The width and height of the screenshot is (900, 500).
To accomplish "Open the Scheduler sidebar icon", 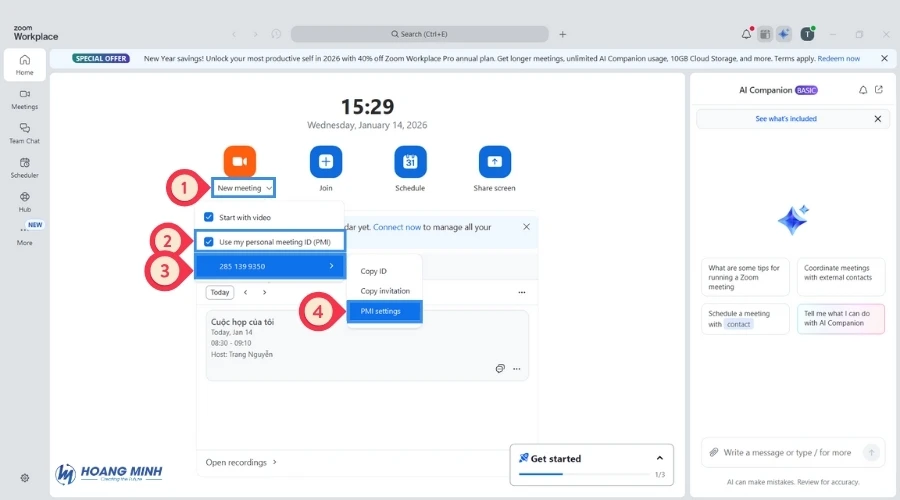I will (24, 166).
